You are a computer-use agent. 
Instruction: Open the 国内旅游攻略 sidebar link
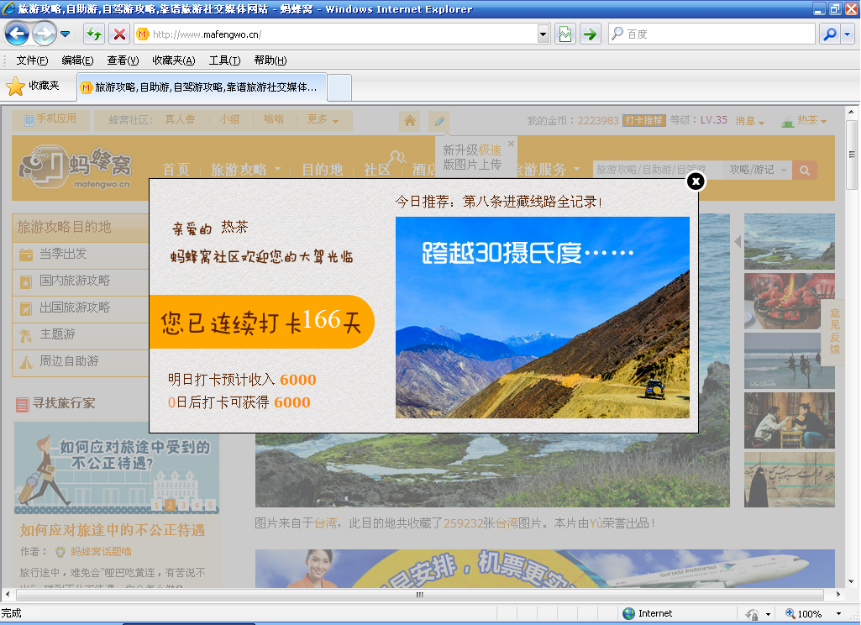[x=74, y=281]
